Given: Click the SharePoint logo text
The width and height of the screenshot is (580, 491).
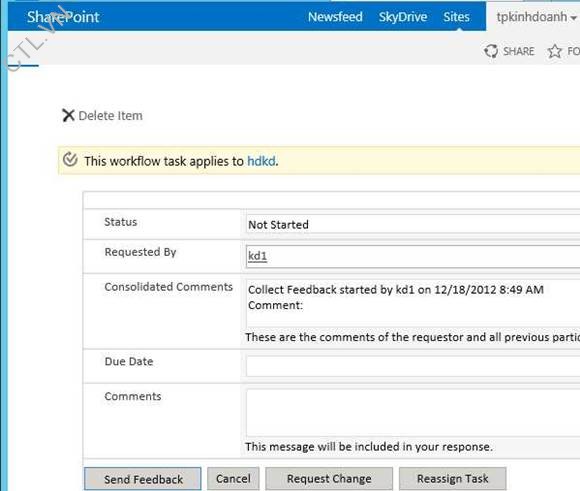Looking at the screenshot, I should point(63,17).
